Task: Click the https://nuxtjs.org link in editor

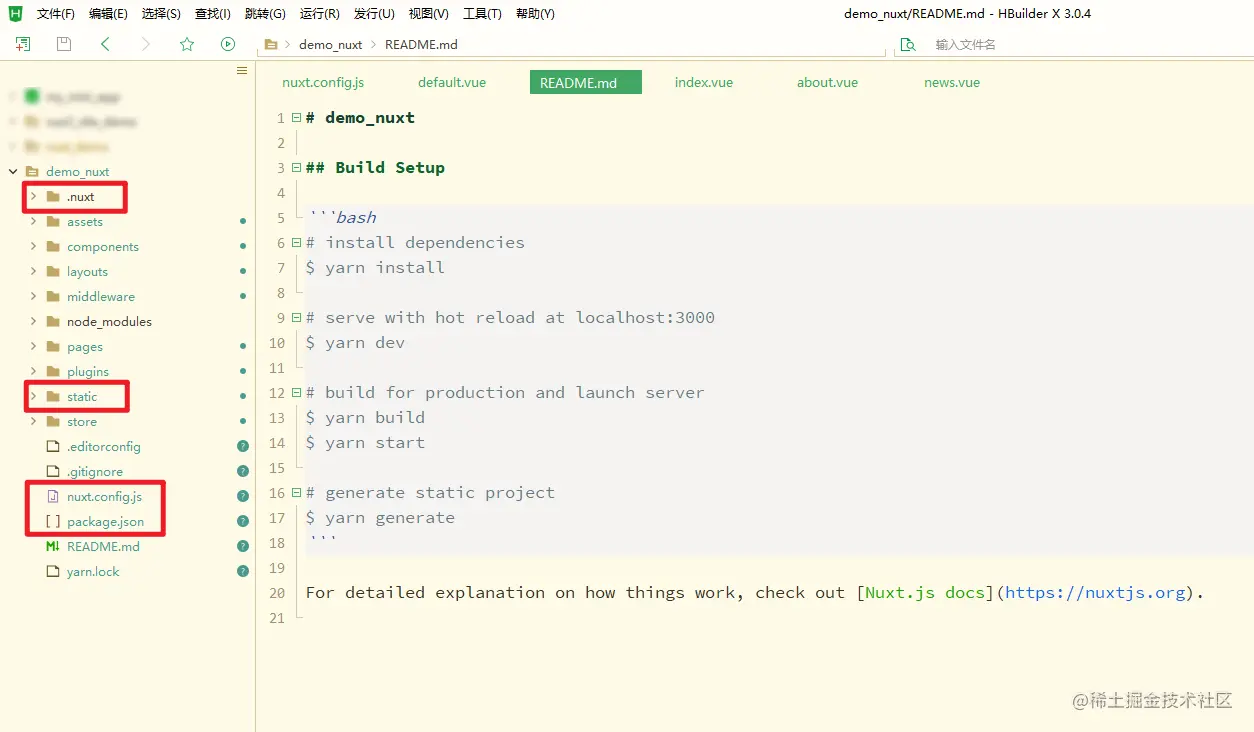Action: pyautogui.click(x=1095, y=593)
